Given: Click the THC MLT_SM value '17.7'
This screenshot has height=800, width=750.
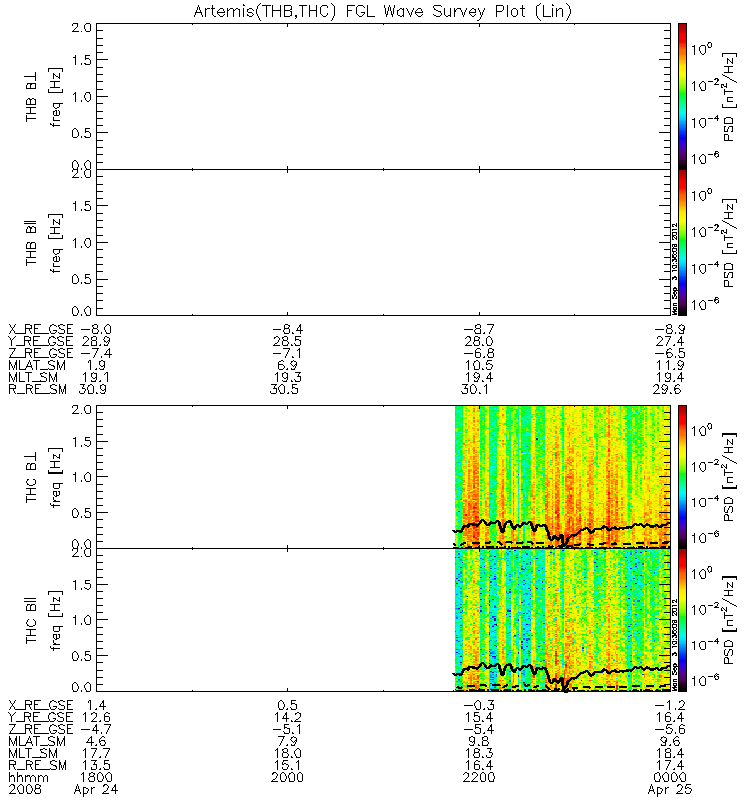Looking at the screenshot, I should click(96, 753).
